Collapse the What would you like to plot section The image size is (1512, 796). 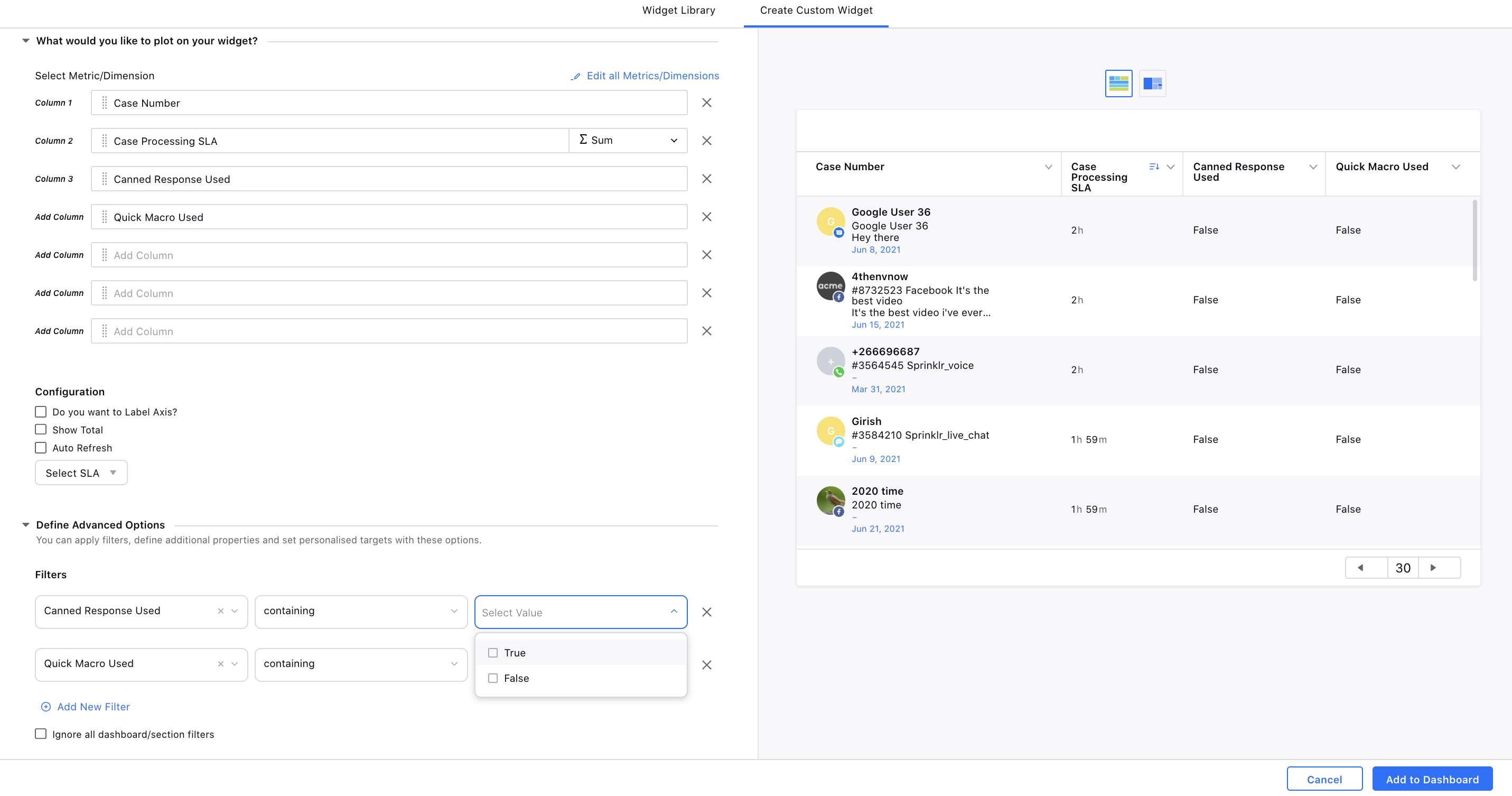click(26, 41)
